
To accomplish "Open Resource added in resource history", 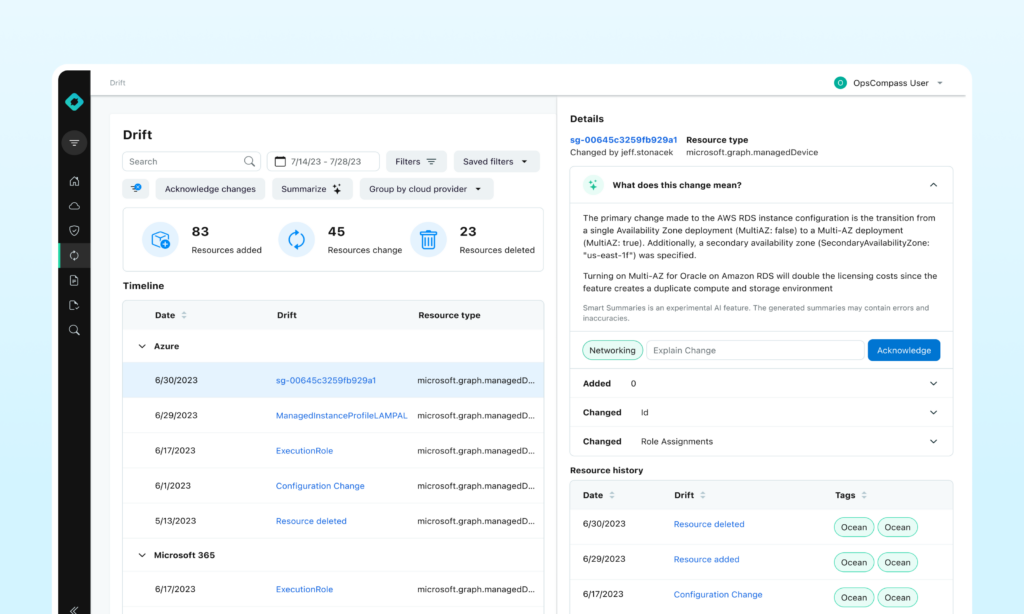I will point(706,559).
